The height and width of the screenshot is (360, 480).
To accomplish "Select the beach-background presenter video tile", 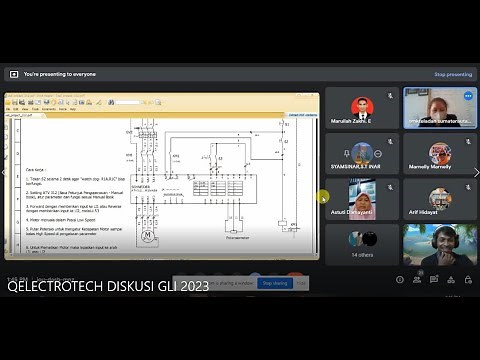I will 440,245.
